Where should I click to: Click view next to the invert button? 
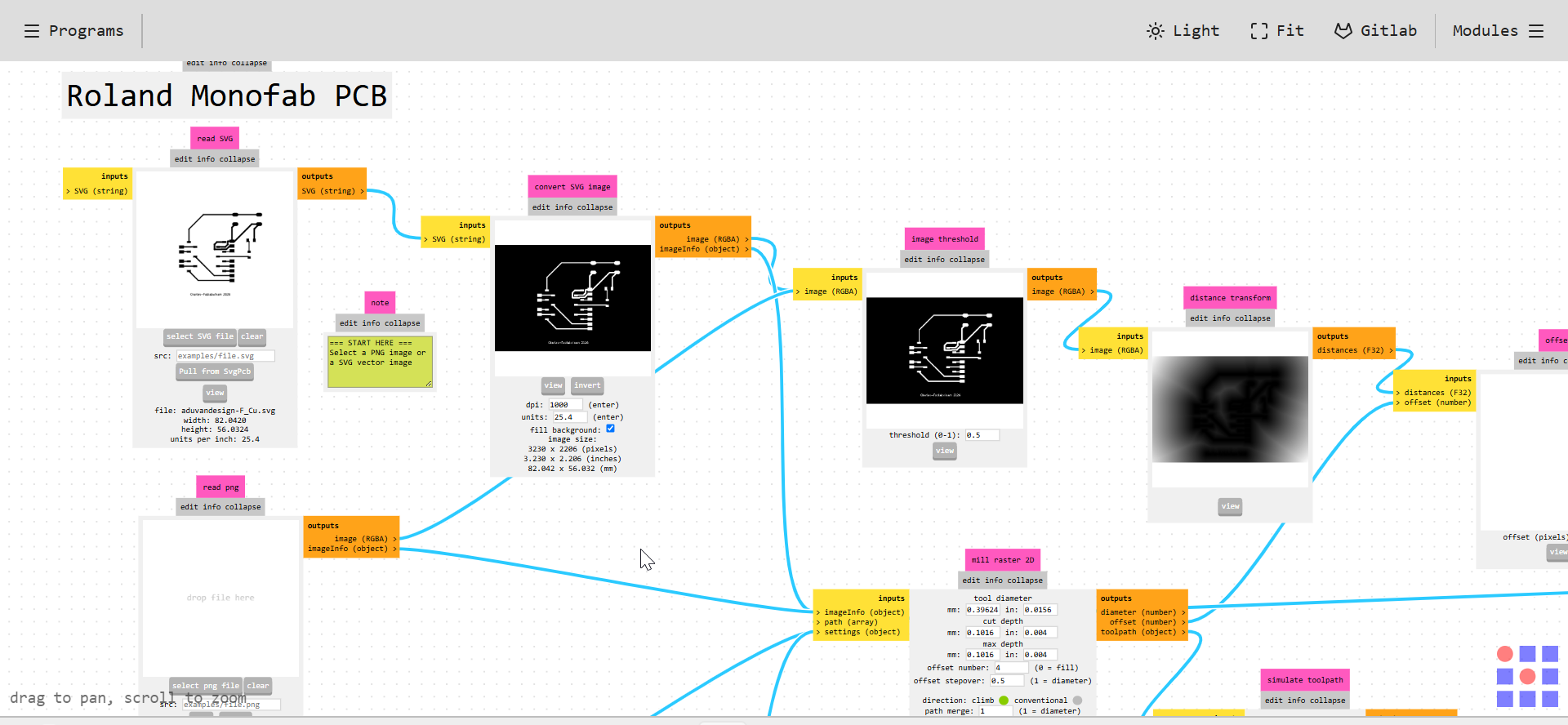554,385
